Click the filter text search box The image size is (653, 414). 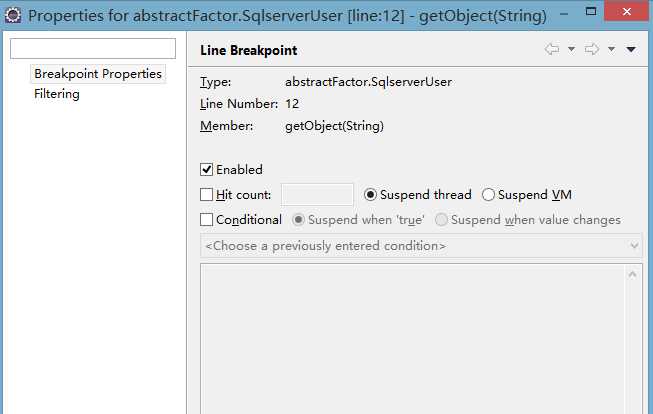[93, 48]
